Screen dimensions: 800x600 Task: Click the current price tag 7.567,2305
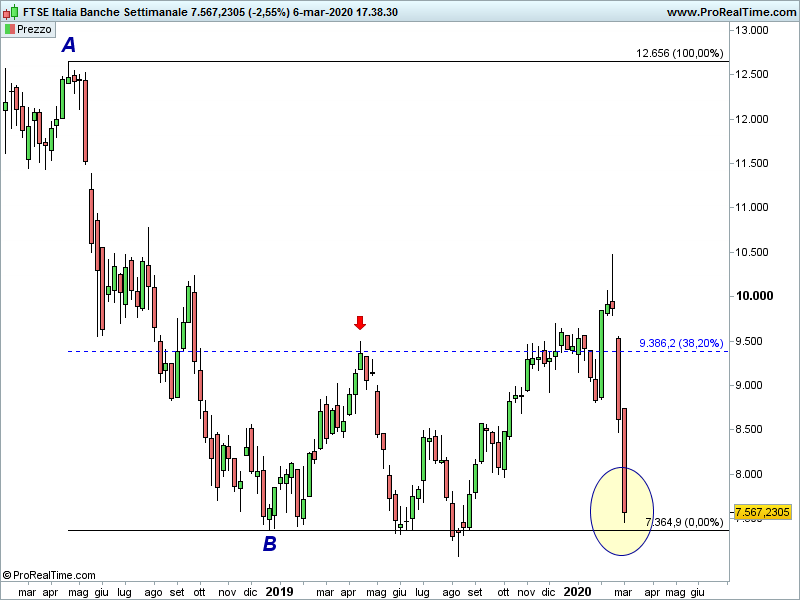(763, 512)
